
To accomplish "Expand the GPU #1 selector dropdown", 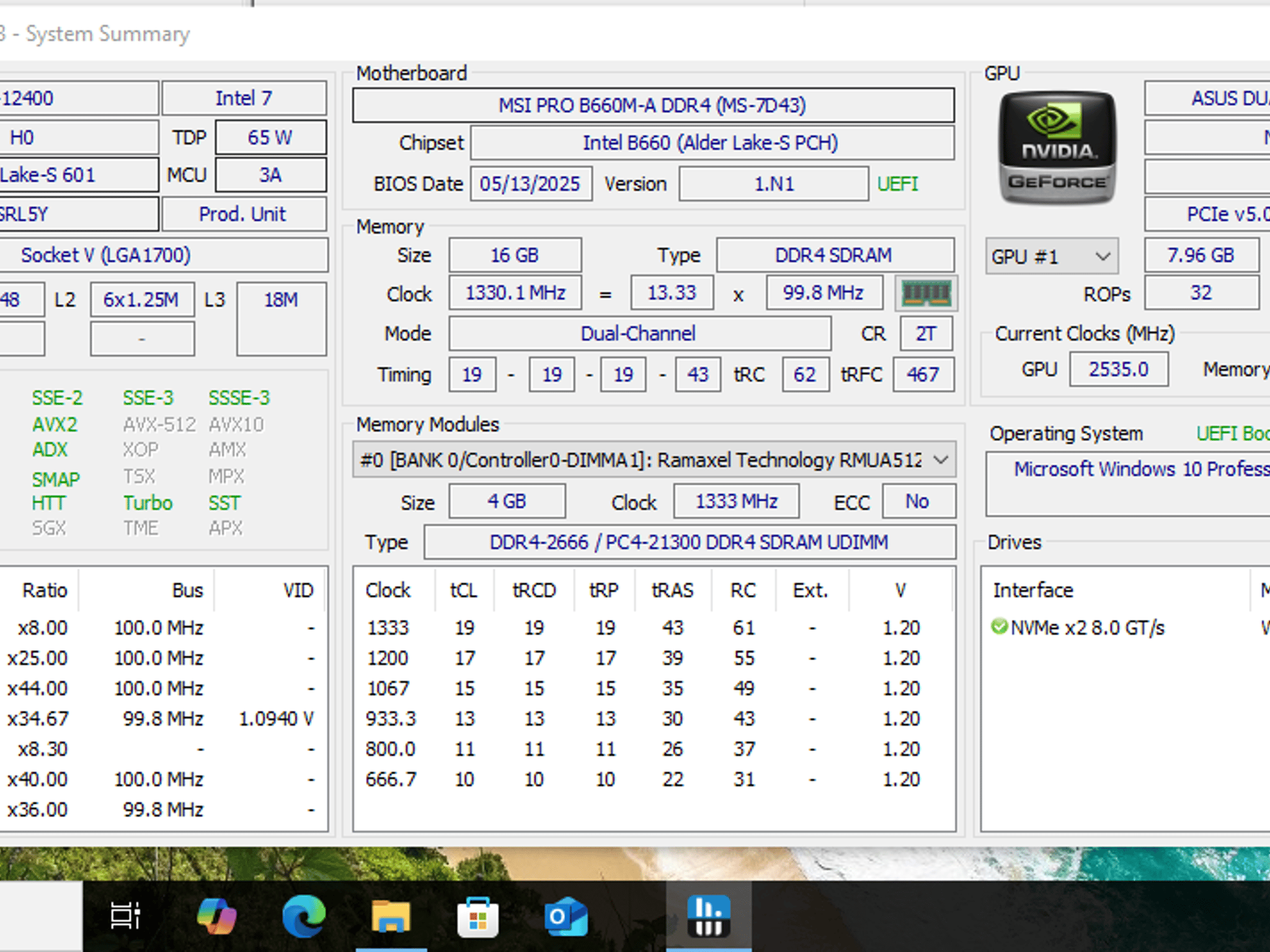I will (x=1052, y=256).
